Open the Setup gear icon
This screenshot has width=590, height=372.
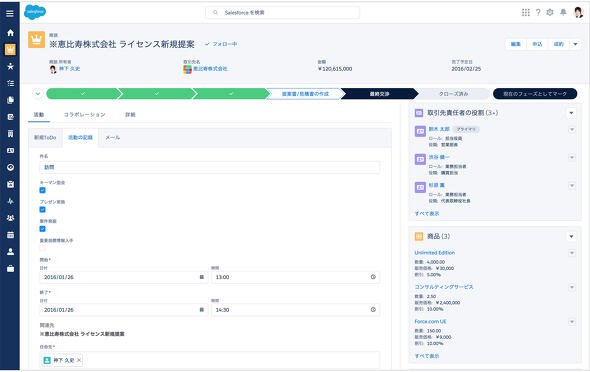(550, 12)
